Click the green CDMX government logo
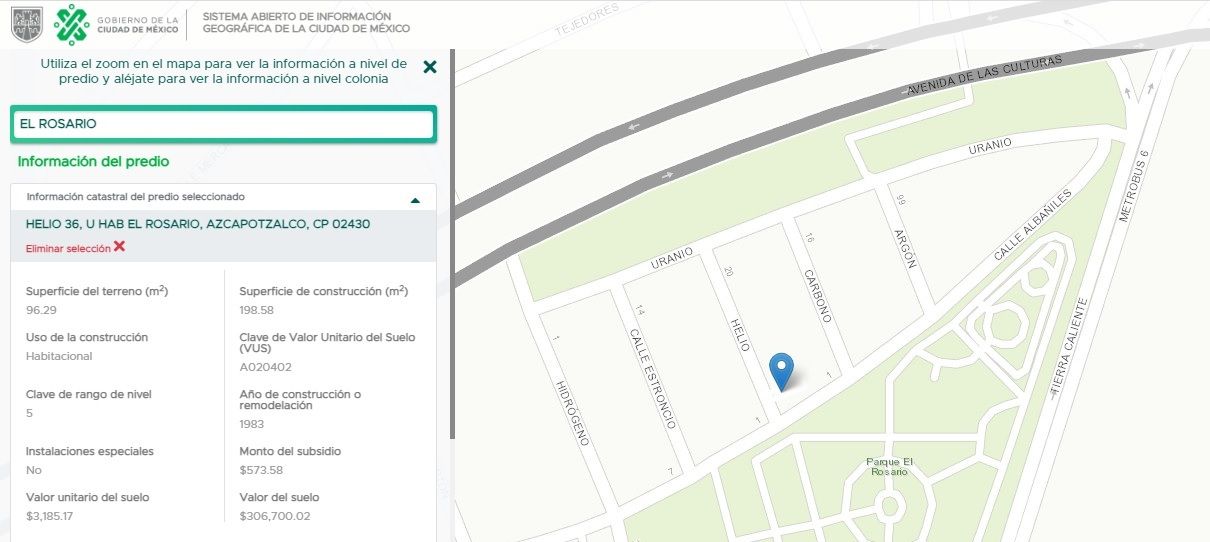 (71, 24)
